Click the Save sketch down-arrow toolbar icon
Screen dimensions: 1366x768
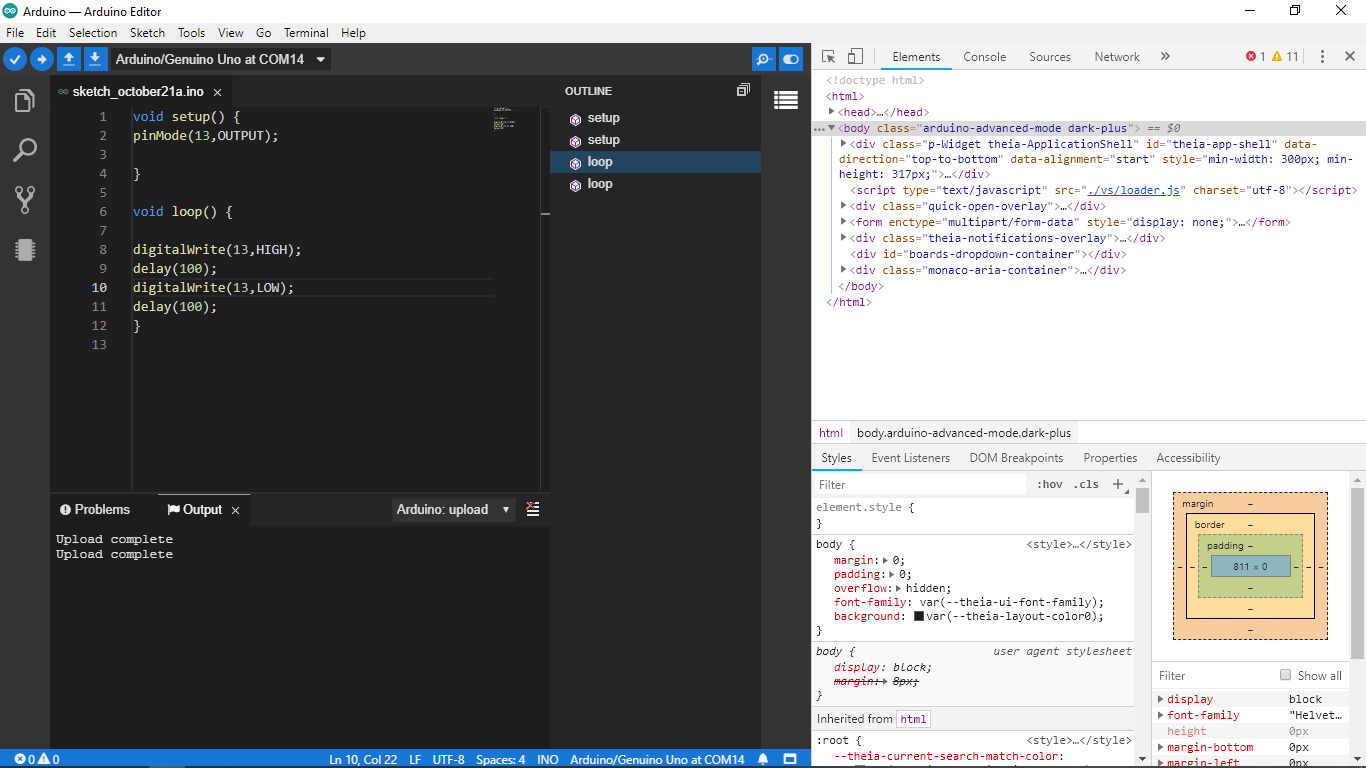(x=95, y=59)
